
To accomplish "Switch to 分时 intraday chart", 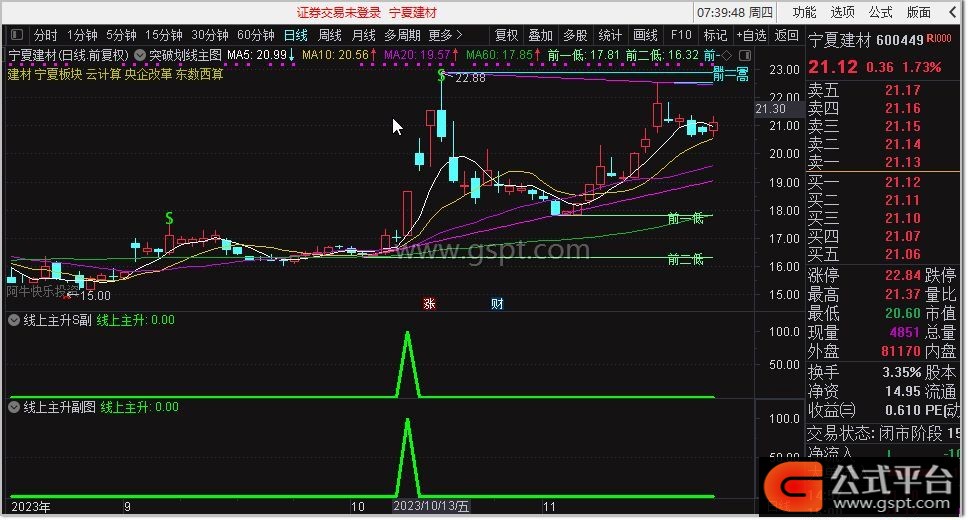I will coord(45,35).
